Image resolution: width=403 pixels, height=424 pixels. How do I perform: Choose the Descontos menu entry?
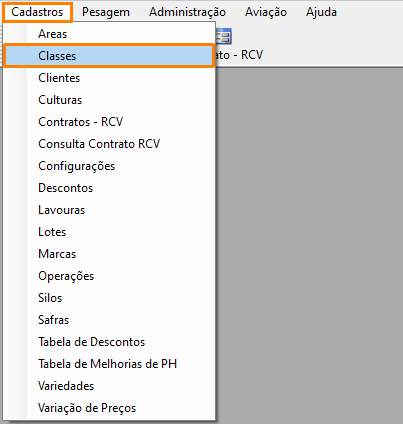pyautogui.click(x=109, y=188)
